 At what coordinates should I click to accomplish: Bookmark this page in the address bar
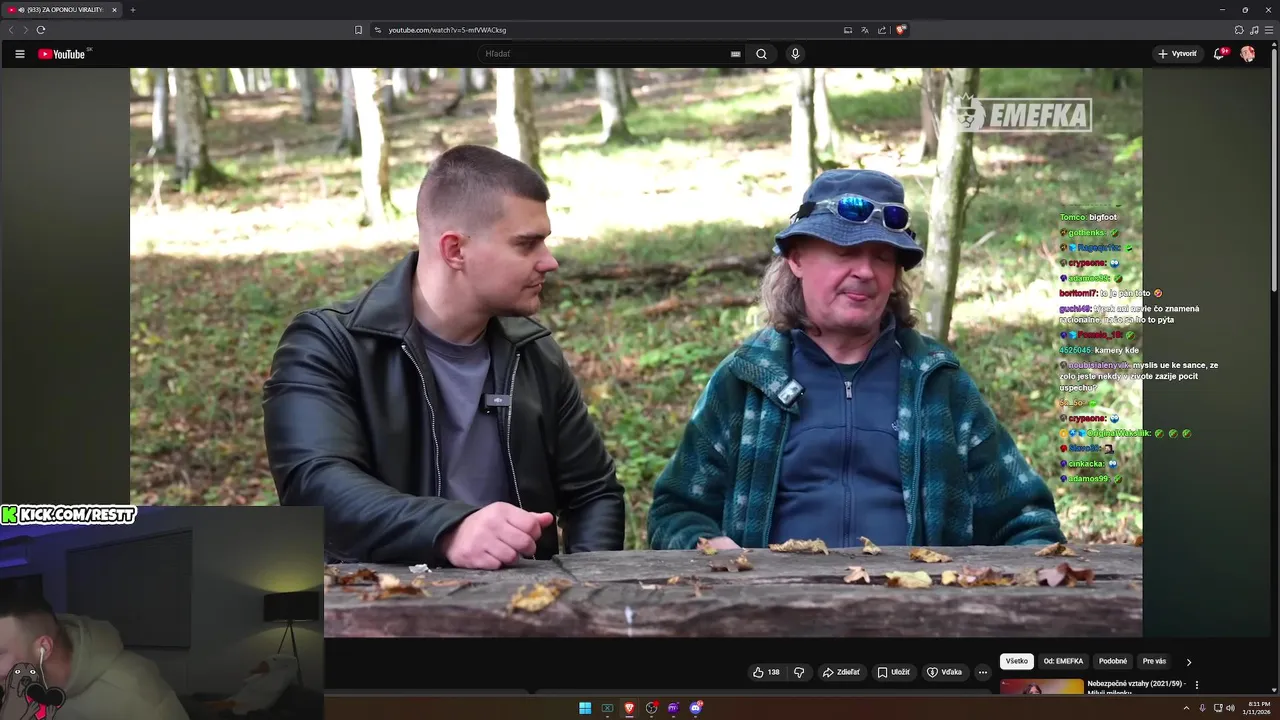coord(359,30)
